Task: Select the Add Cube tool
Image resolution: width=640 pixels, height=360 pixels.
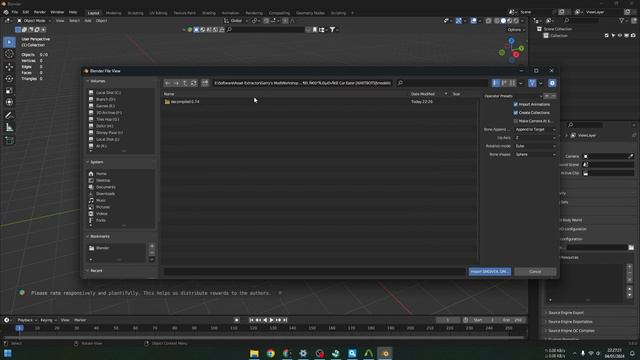Action: (x=9, y=140)
